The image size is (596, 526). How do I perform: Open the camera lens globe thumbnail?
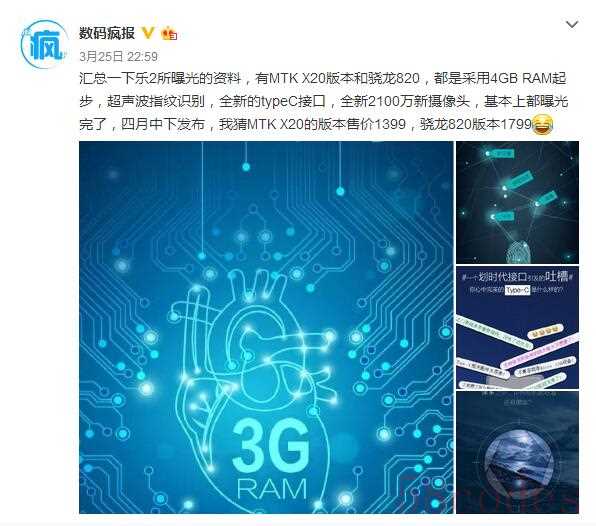517,453
